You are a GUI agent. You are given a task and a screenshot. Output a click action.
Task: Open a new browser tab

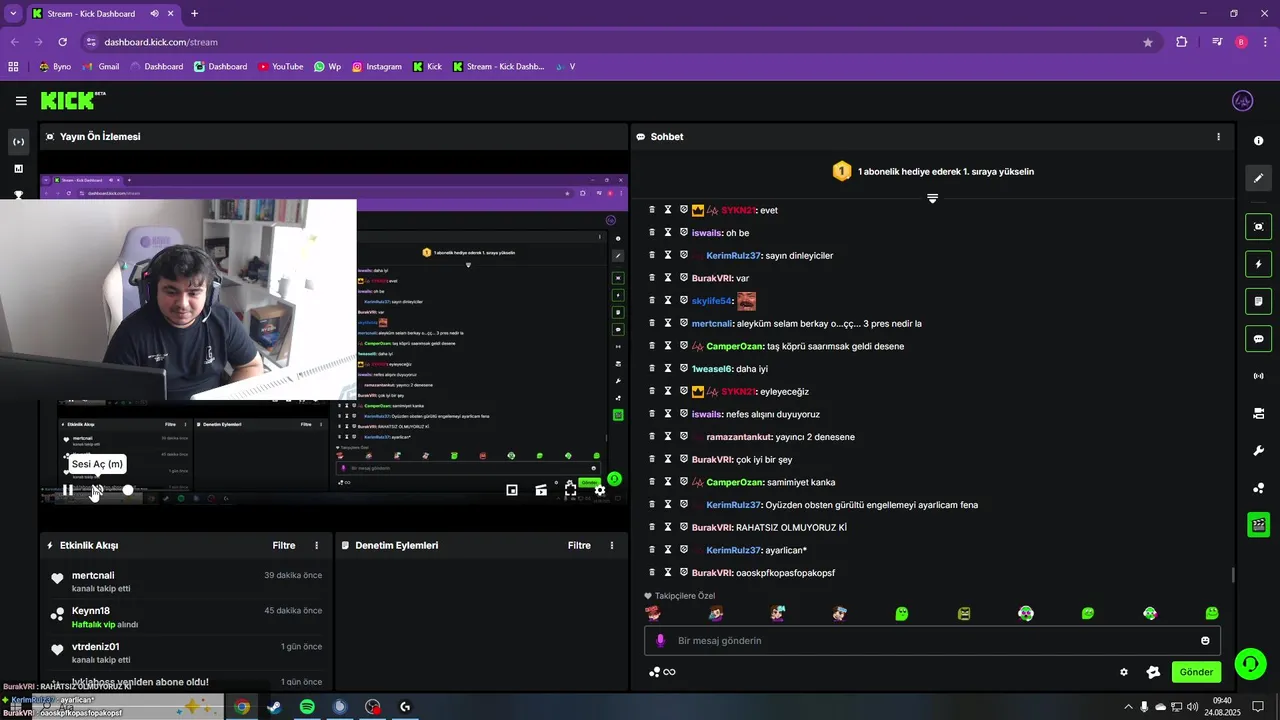(x=194, y=14)
